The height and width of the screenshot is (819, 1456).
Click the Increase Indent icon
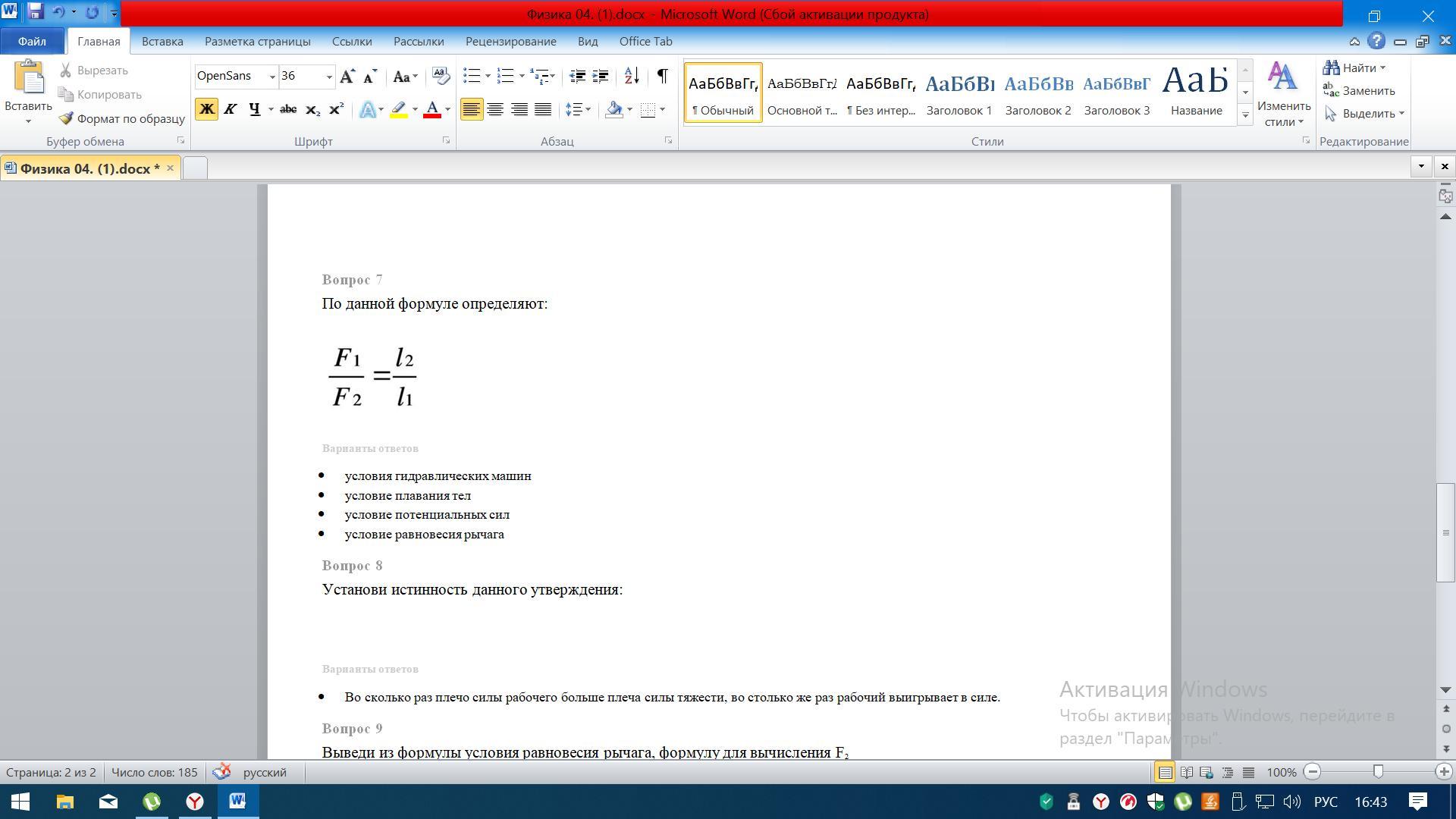click(x=601, y=76)
